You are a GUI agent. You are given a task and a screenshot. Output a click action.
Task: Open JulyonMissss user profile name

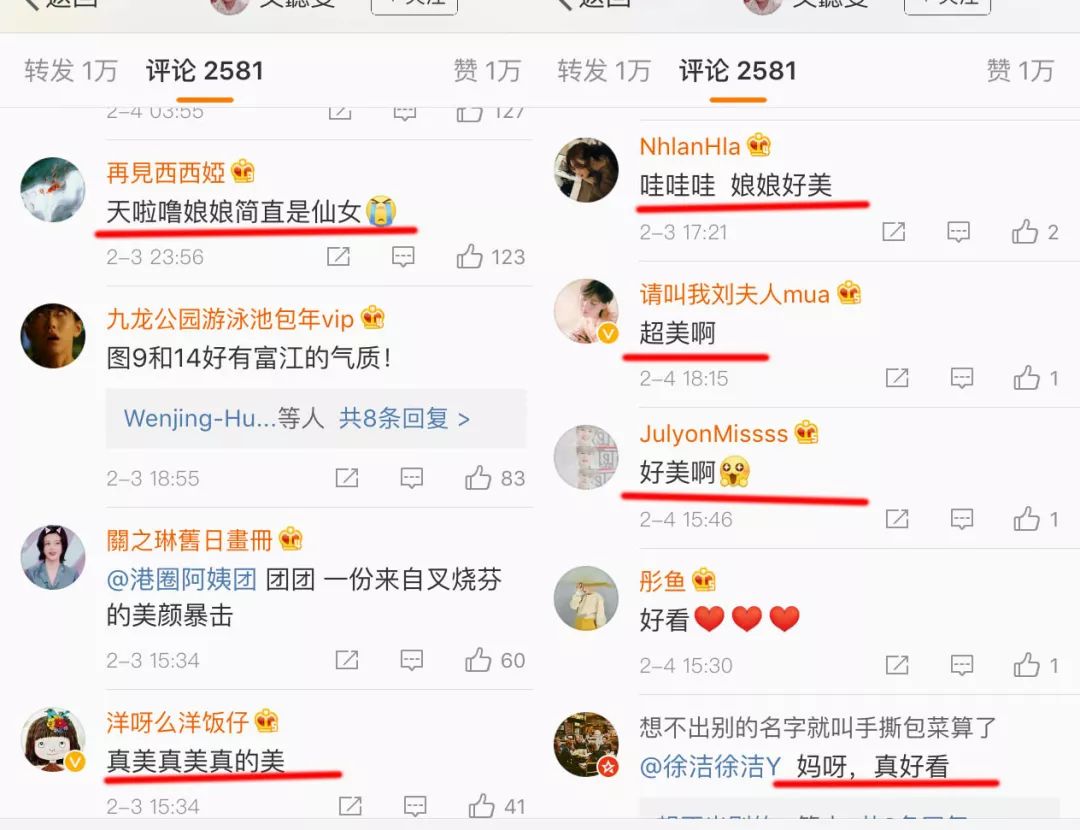tap(714, 433)
